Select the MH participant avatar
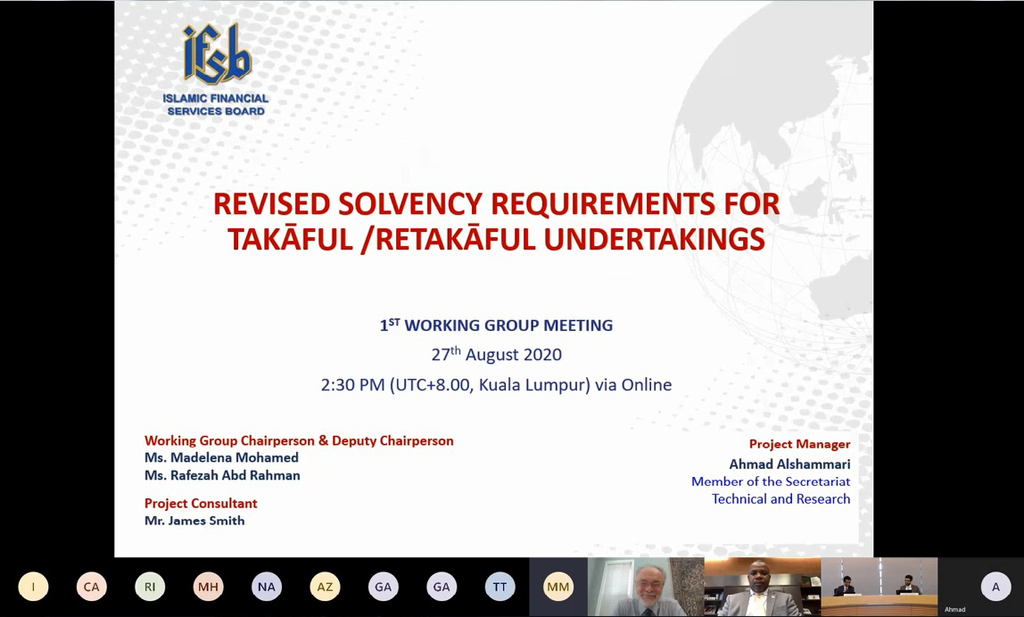The width and height of the screenshot is (1024, 617). pyautogui.click(x=208, y=586)
